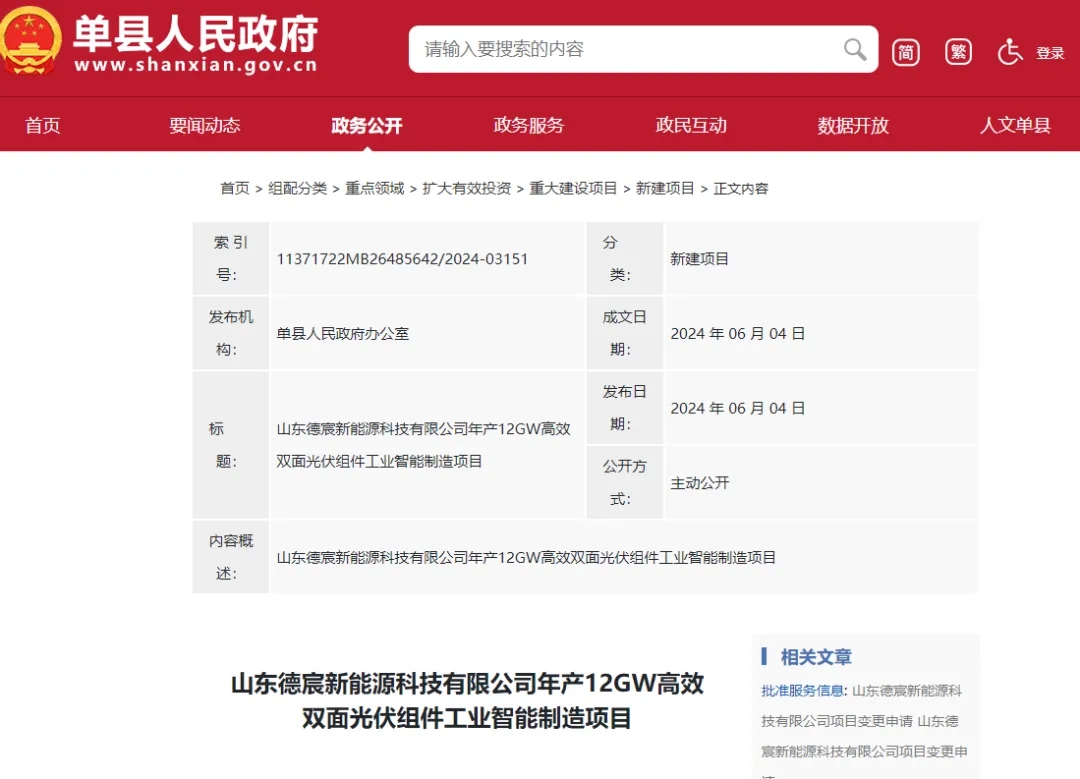Image resolution: width=1080 pixels, height=779 pixels.
Task: Click the 索引号 label cell
Action: 231,258
